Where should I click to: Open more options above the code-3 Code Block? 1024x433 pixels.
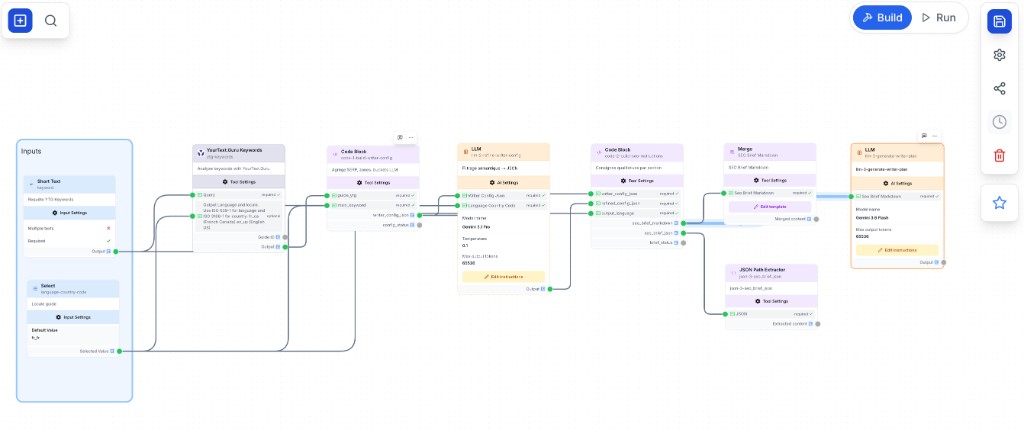pyautogui.click(x=411, y=137)
